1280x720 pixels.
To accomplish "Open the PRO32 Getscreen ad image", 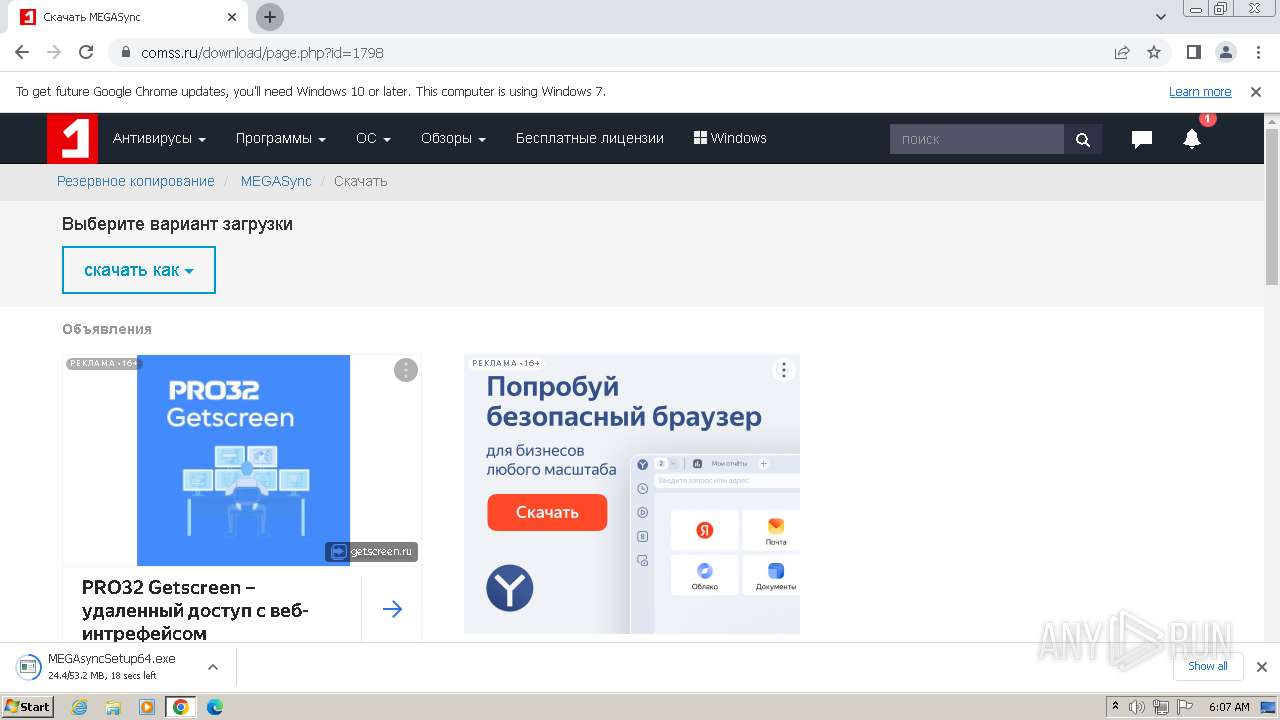I will pyautogui.click(x=243, y=460).
